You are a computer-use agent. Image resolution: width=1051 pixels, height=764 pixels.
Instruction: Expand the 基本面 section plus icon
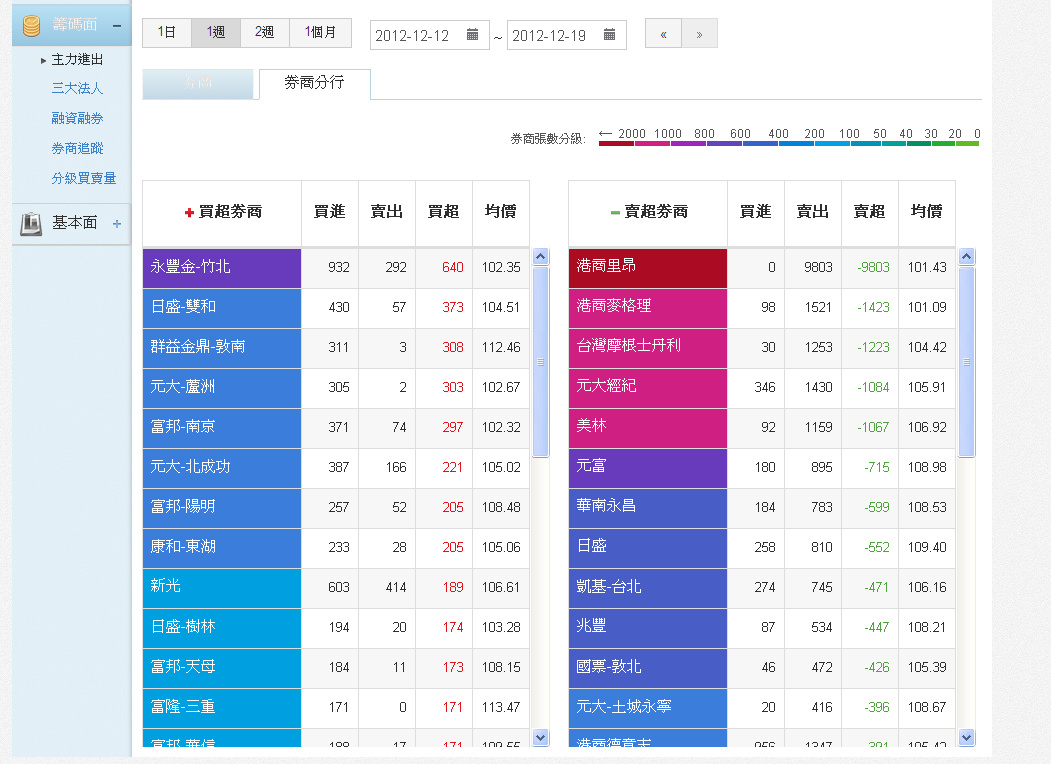(x=117, y=224)
